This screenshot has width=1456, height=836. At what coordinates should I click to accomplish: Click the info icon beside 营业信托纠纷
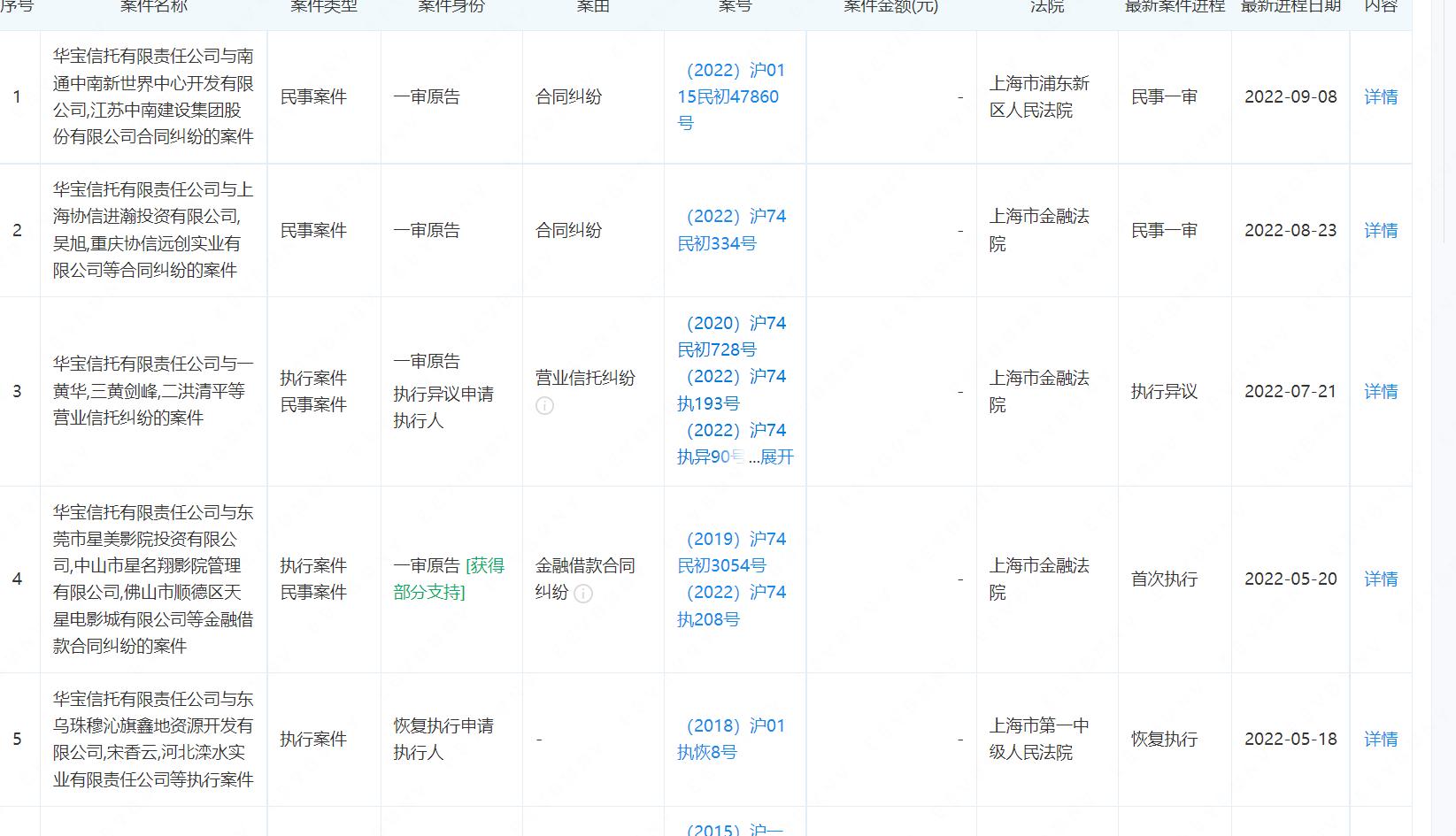pyautogui.click(x=544, y=407)
